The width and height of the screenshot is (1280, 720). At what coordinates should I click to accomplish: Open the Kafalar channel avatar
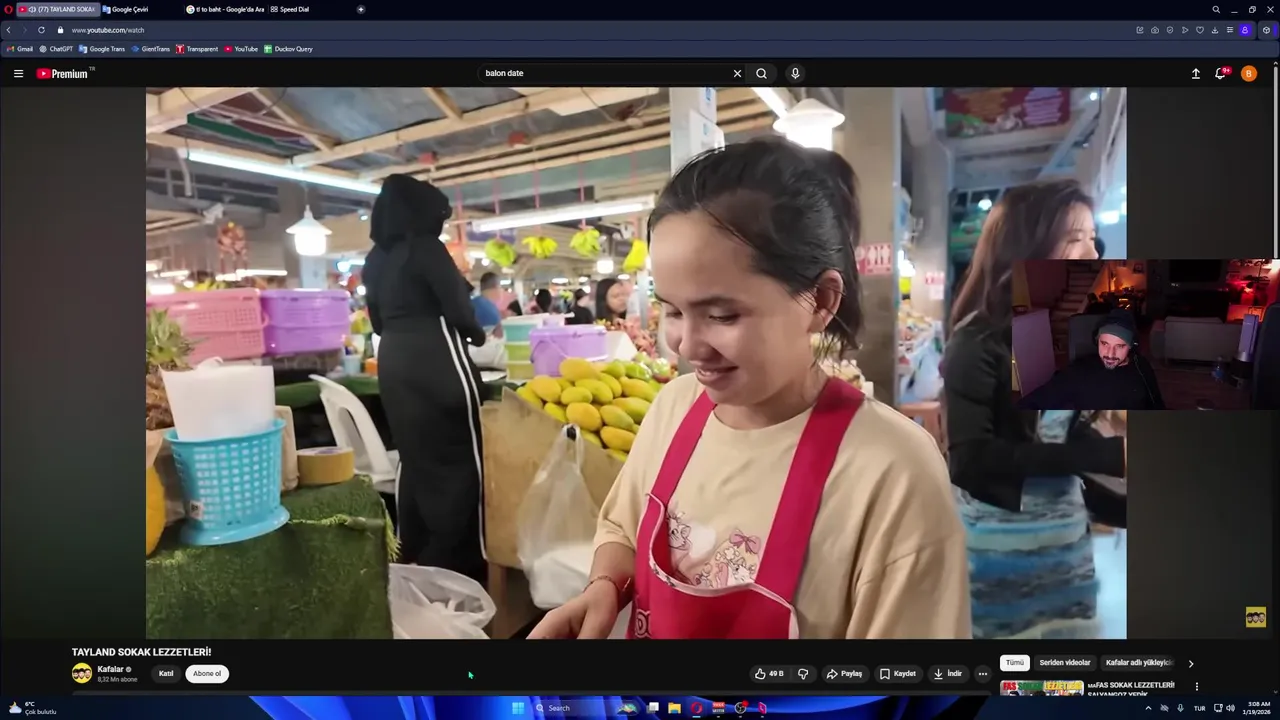(x=82, y=674)
